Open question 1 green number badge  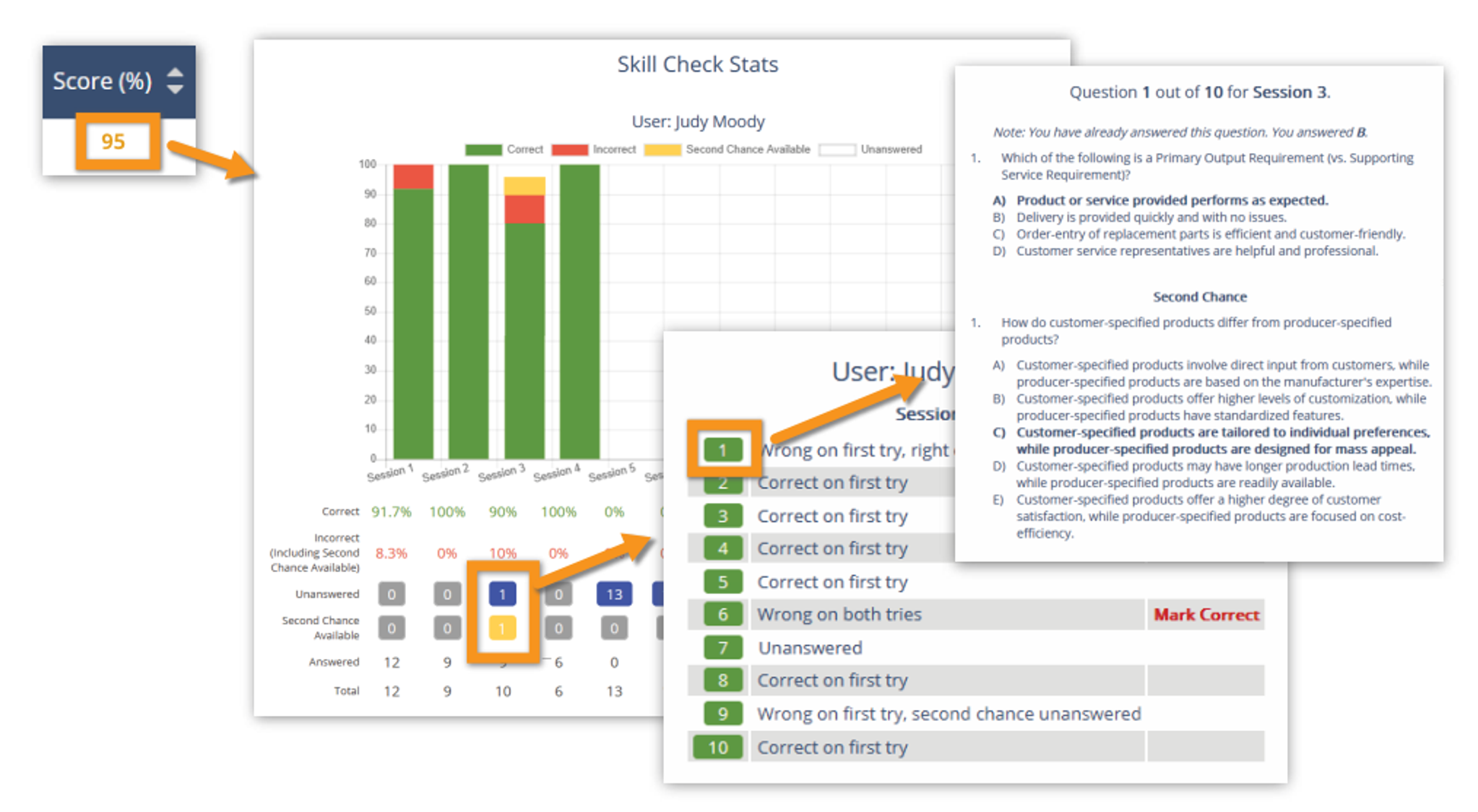click(722, 450)
